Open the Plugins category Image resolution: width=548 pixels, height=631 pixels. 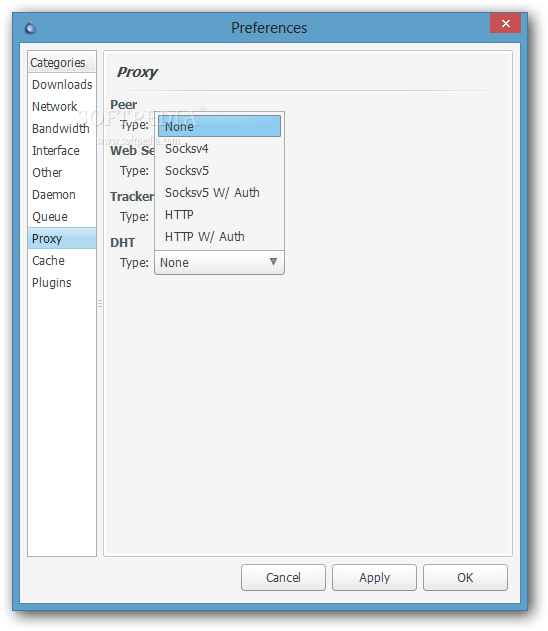(x=62, y=283)
